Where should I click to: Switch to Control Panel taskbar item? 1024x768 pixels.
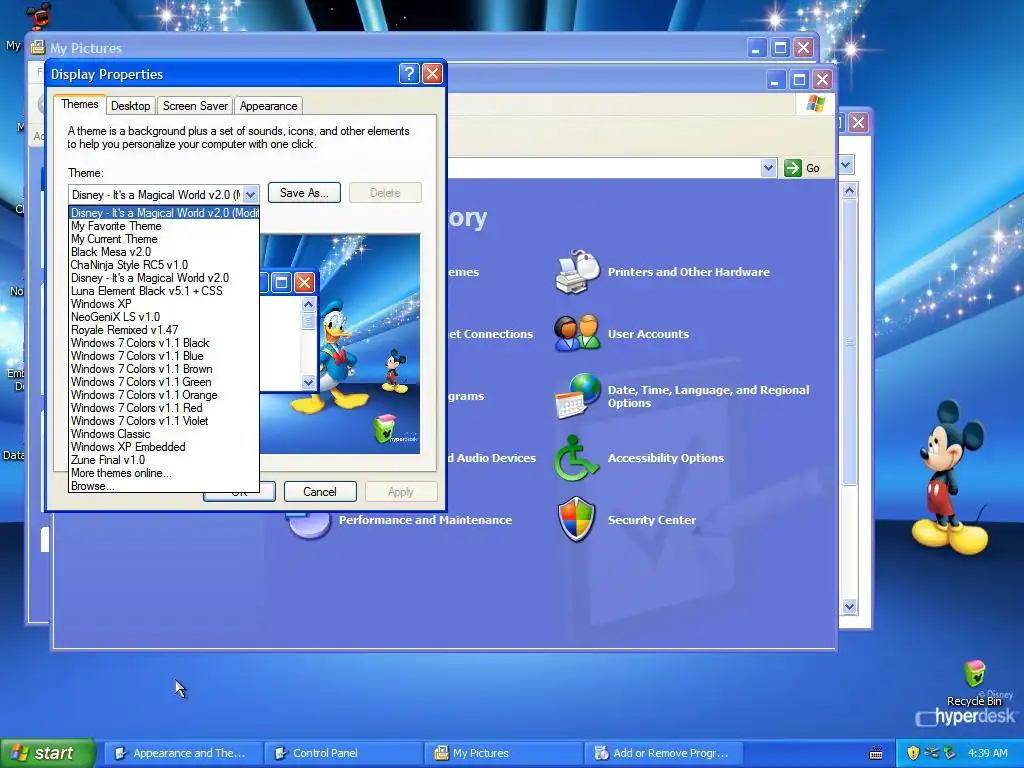pos(344,753)
